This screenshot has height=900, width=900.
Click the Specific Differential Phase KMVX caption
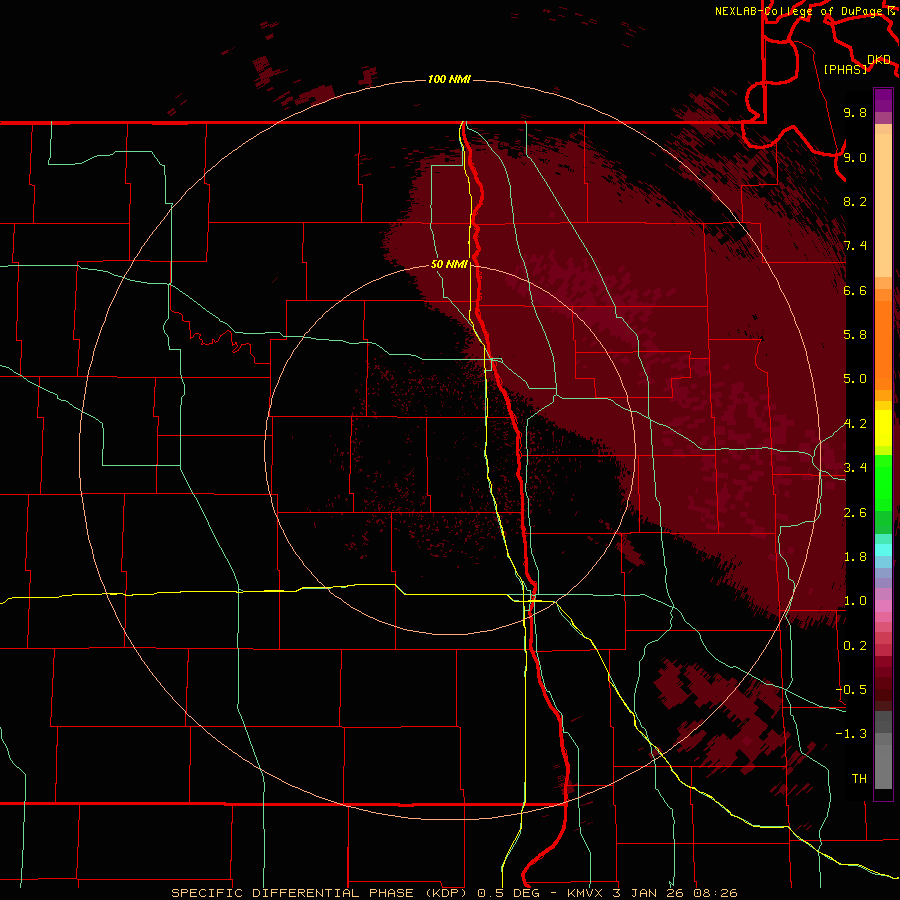pyautogui.click(x=454, y=893)
